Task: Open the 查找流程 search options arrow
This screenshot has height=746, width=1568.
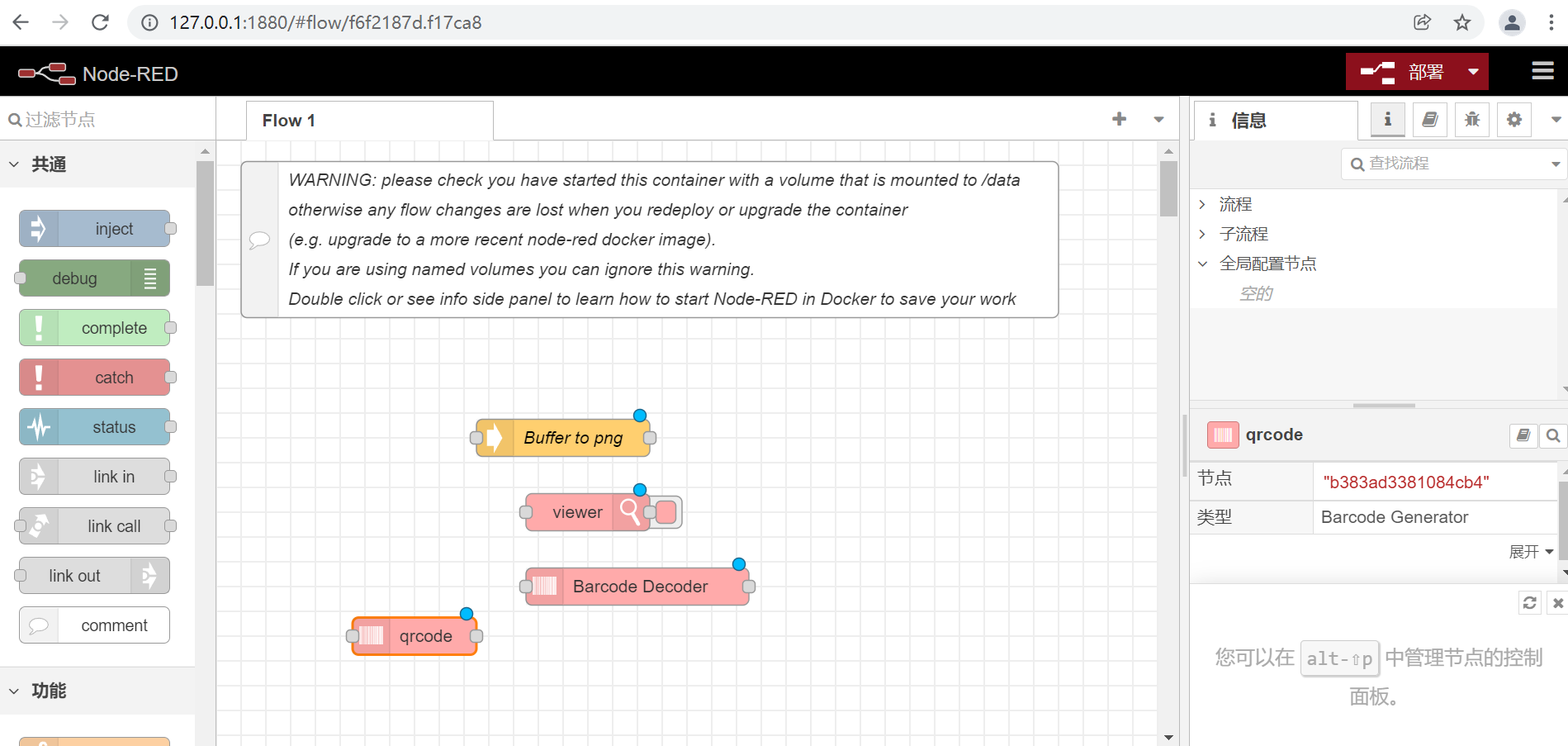Action: pos(1556,164)
